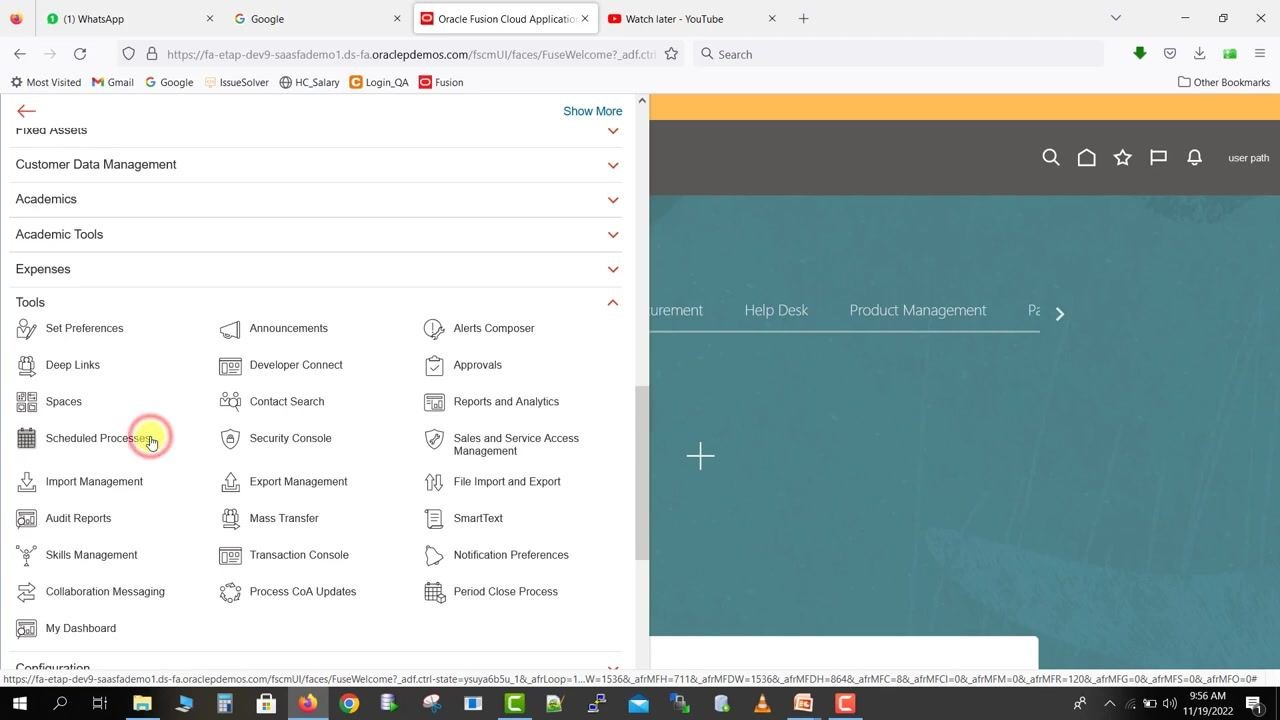Open My Dashboard icon

[27, 628]
